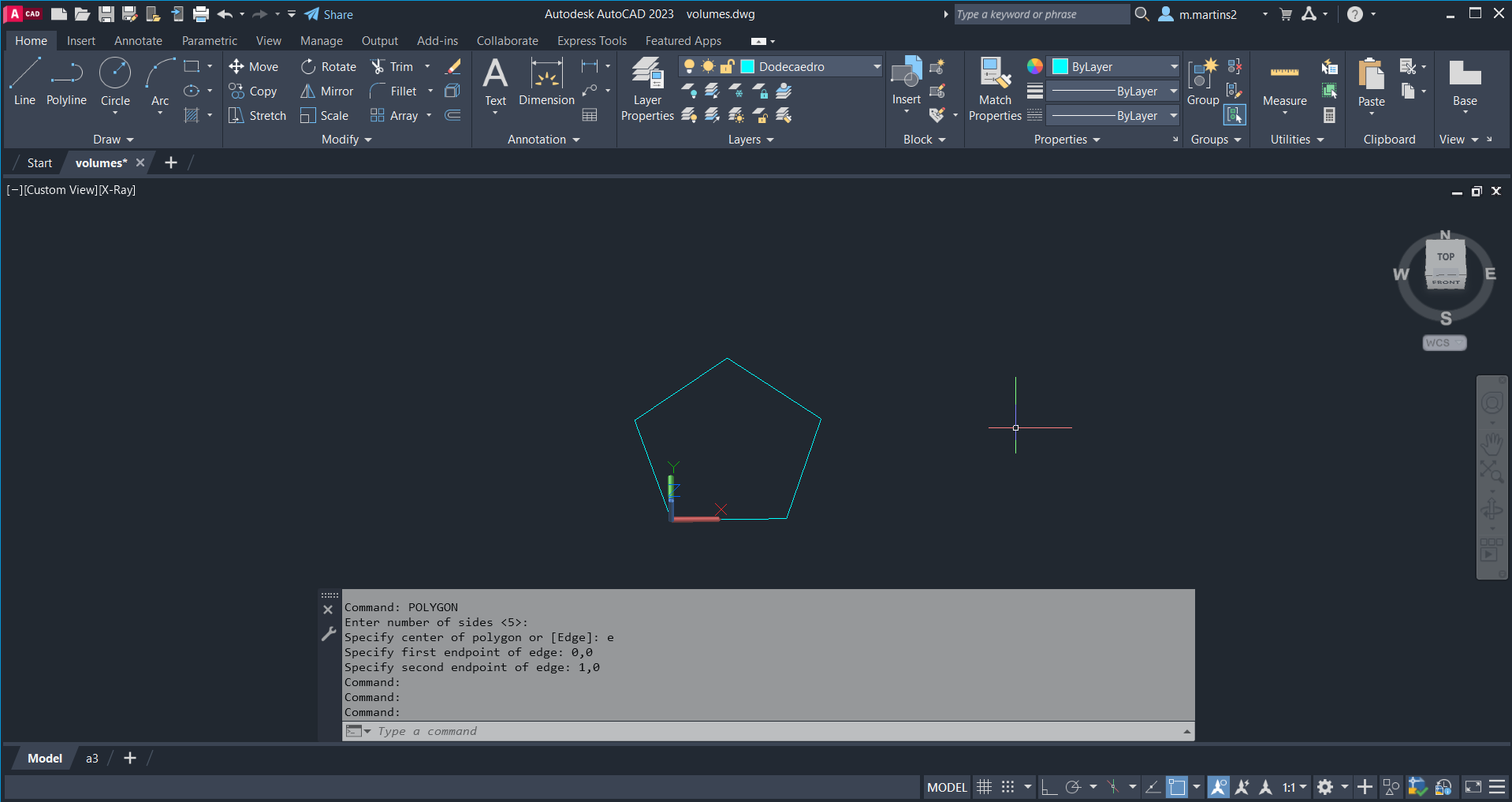Image resolution: width=1512 pixels, height=802 pixels.
Task: Open the ByLayer object color dropdown
Action: pos(1174,67)
